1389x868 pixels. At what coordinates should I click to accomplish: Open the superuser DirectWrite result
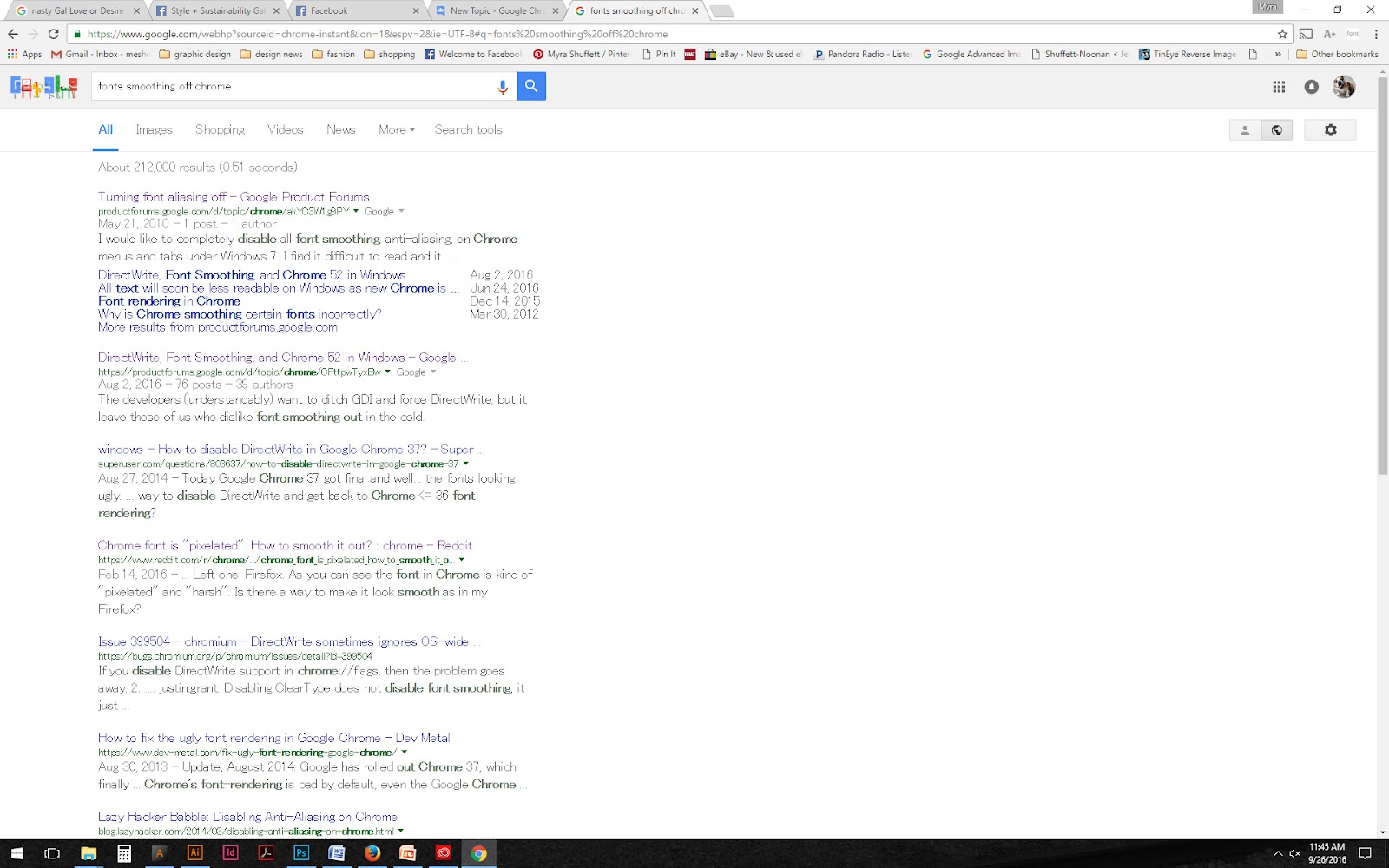tap(292, 450)
